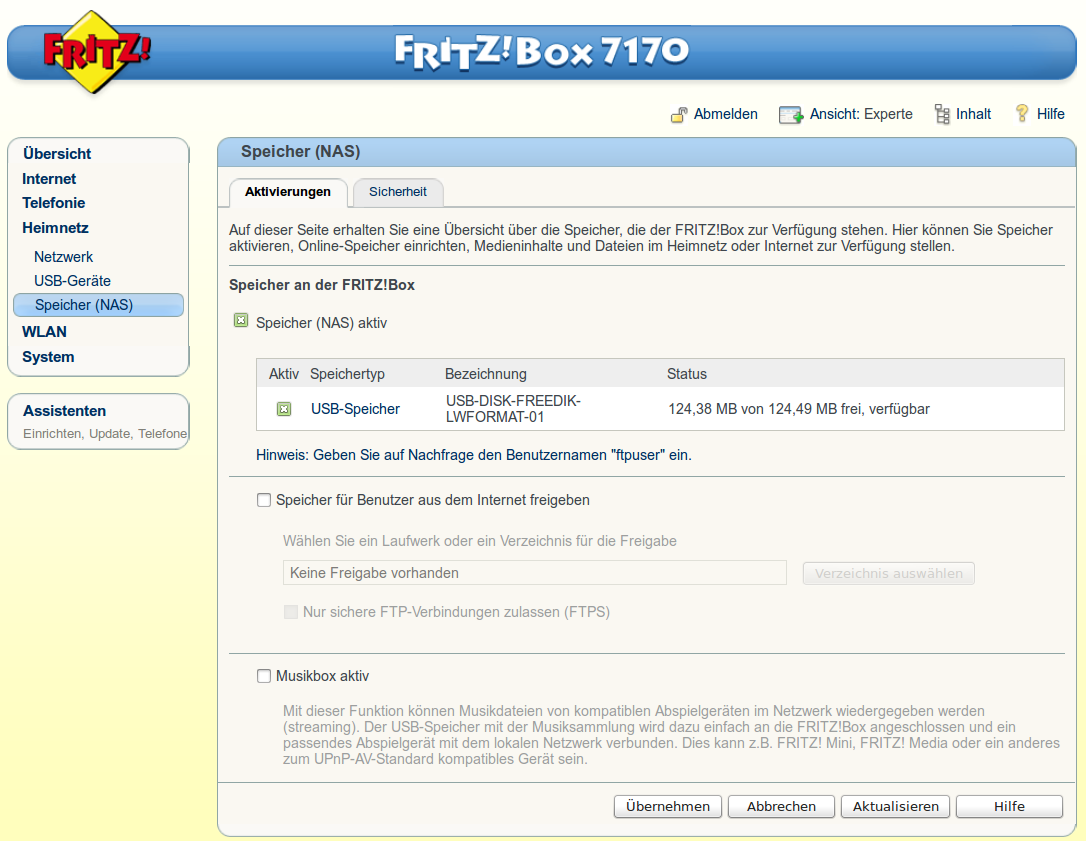This screenshot has height=841, width=1086.
Task: Open the Netzwerk submenu entry
Action: coord(63,257)
